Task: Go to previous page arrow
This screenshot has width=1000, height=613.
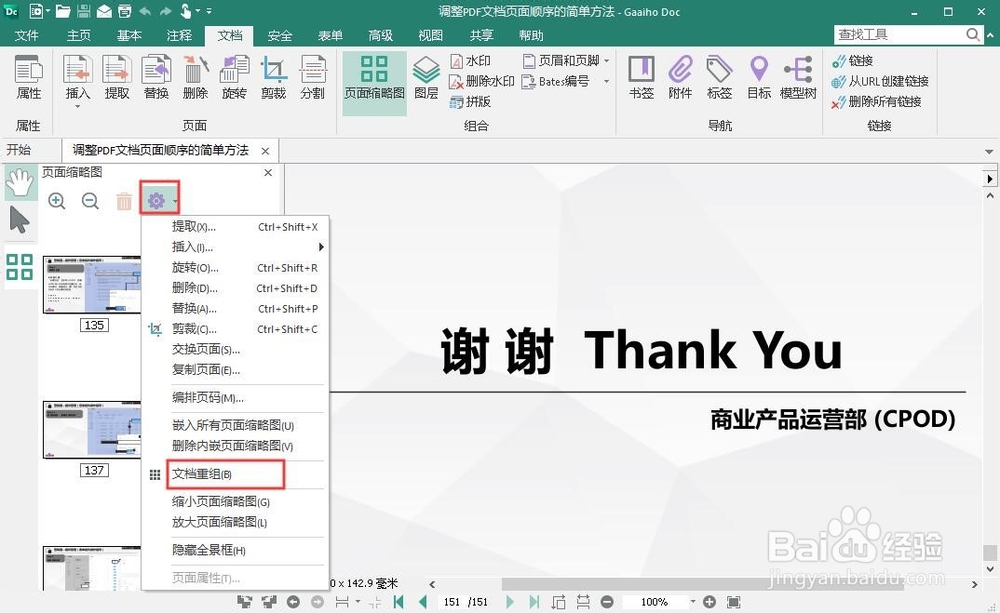Action: point(422,602)
